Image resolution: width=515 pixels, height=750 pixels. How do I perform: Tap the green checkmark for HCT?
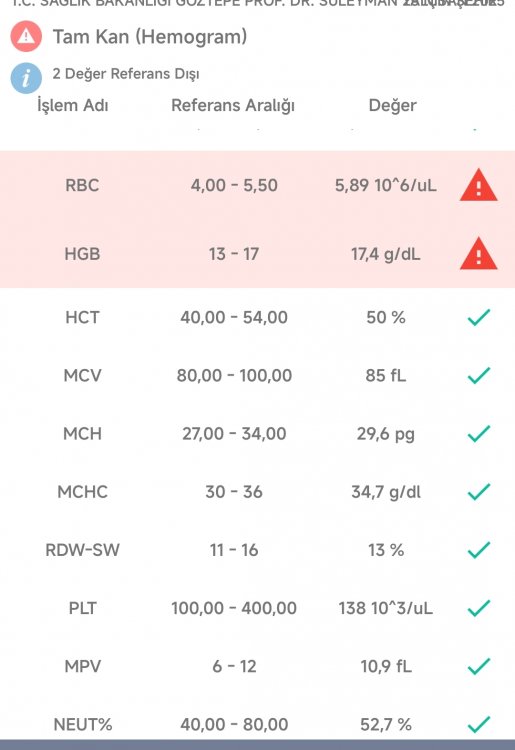tap(479, 318)
